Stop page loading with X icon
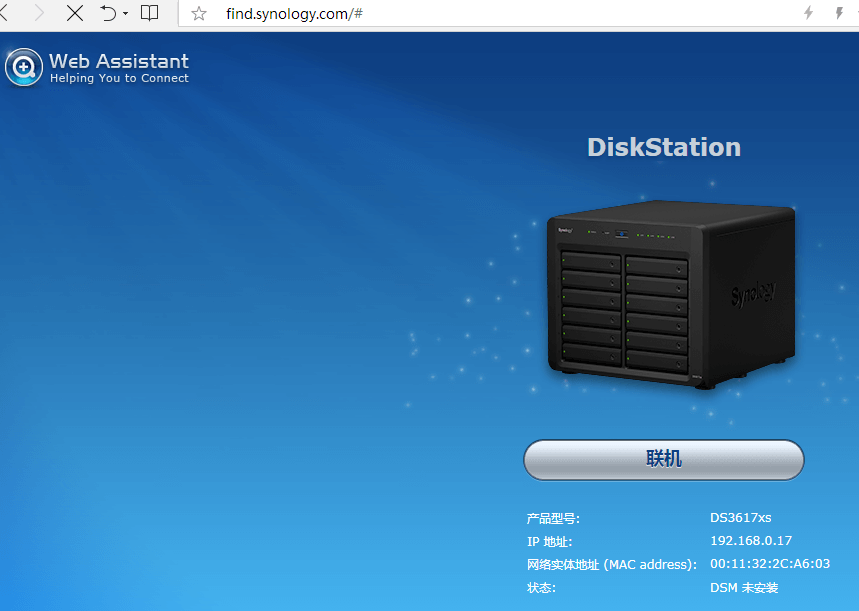 click(75, 13)
